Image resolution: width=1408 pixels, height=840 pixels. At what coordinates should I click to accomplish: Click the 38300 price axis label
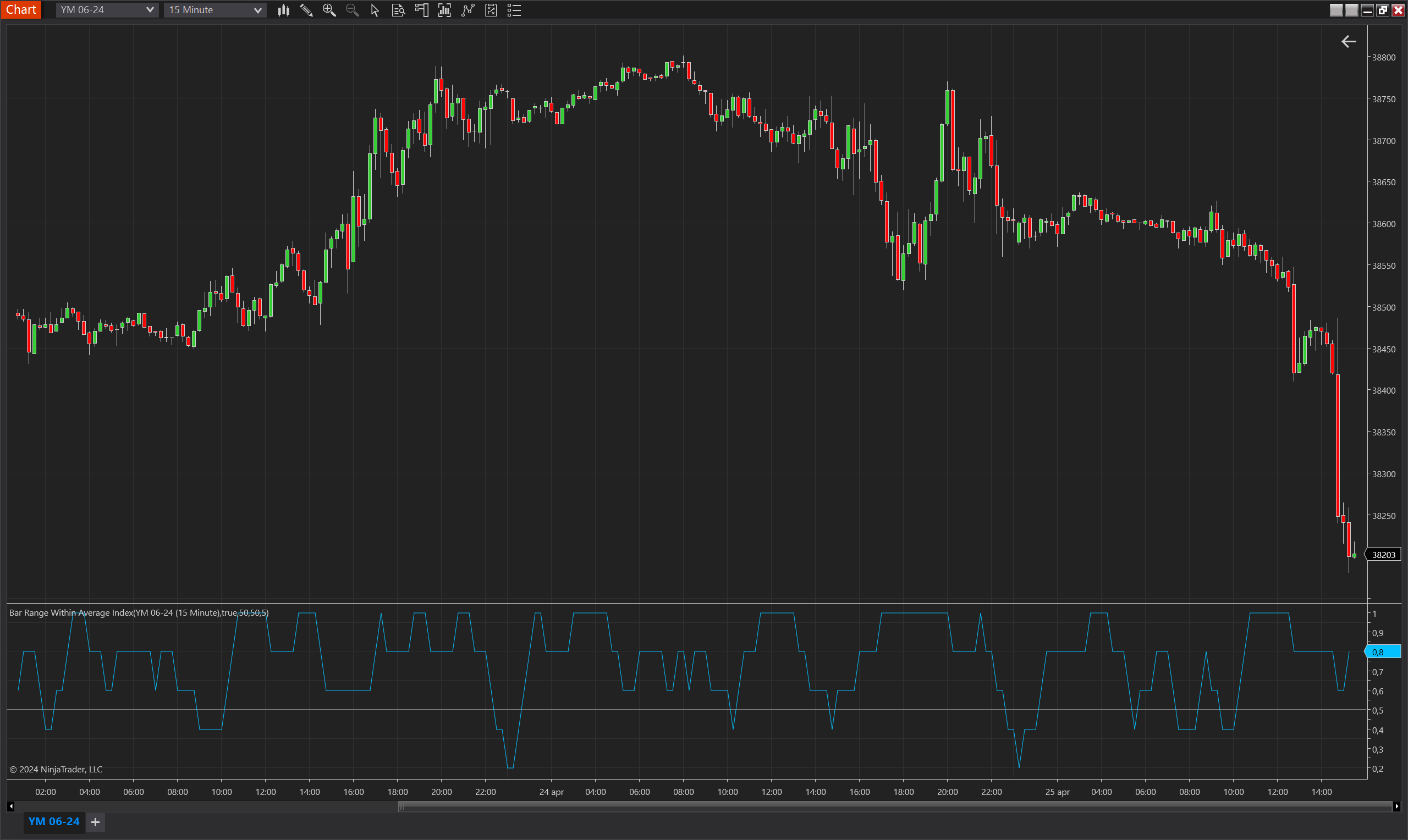[1384, 474]
